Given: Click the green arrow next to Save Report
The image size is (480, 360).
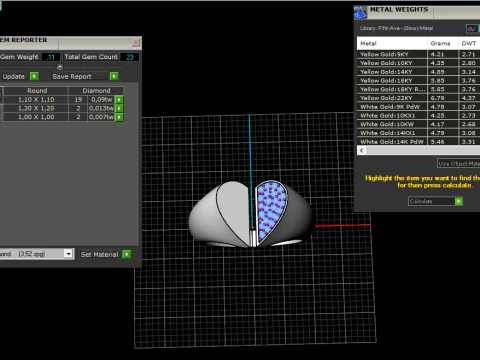Looking at the screenshot, I should [114, 76].
